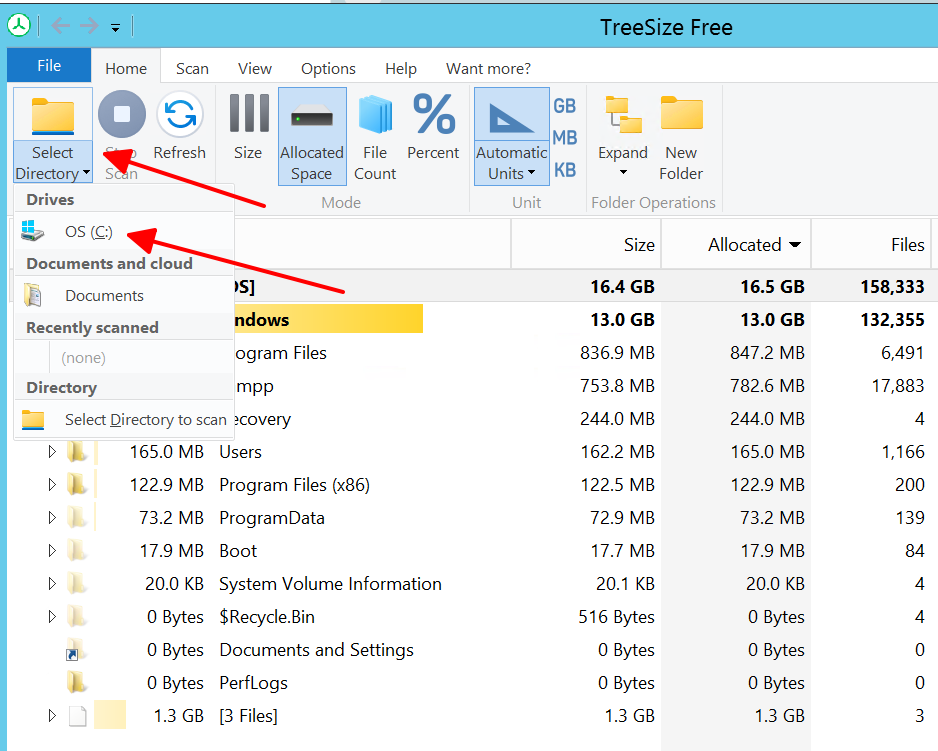This screenshot has height=751, width=938.
Task: Click the 17,883 files value
Action: [x=898, y=385]
